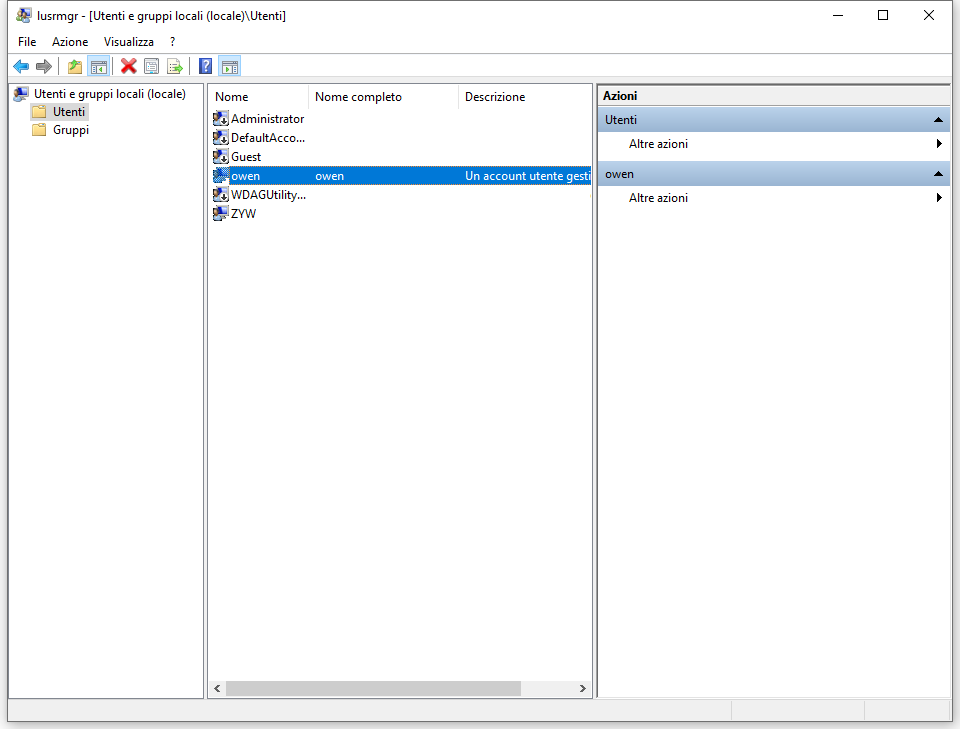Sort by Nome completo column header
960x729 pixels.
tap(383, 97)
